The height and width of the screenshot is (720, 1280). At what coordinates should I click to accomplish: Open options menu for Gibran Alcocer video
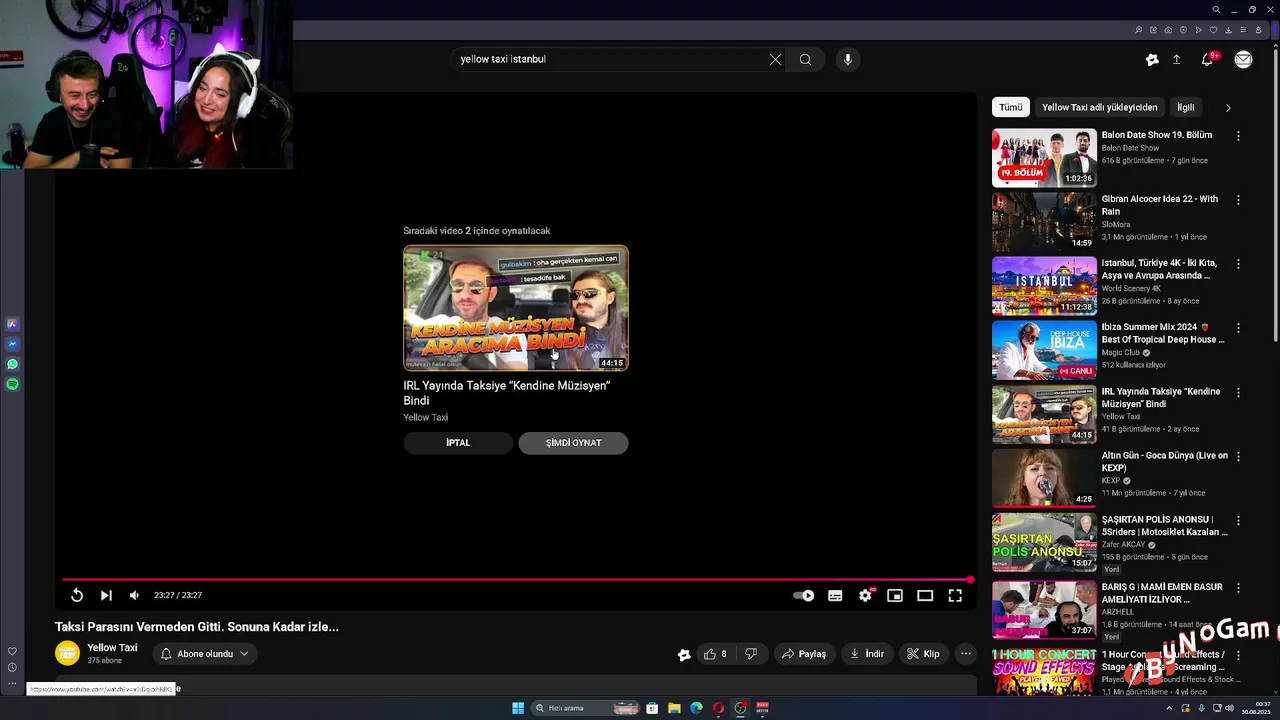pos(1238,200)
